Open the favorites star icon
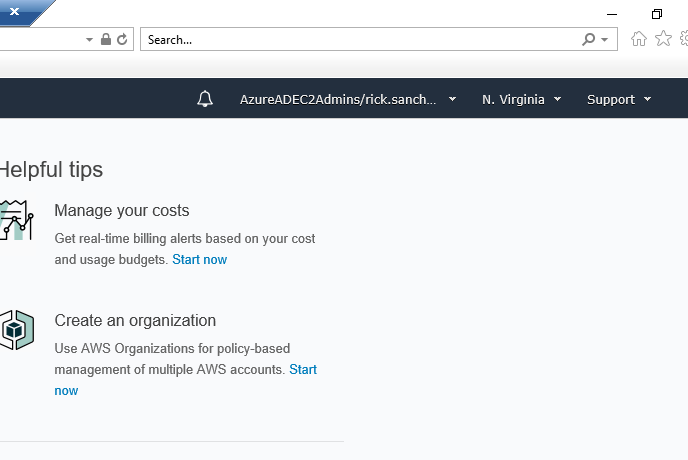 coord(663,38)
